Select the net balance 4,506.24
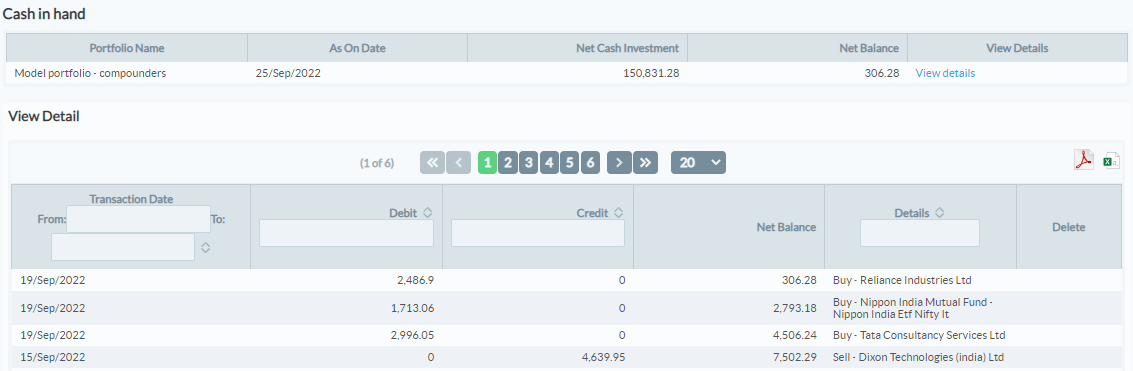The image size is (1133, 371). point(796,336)
